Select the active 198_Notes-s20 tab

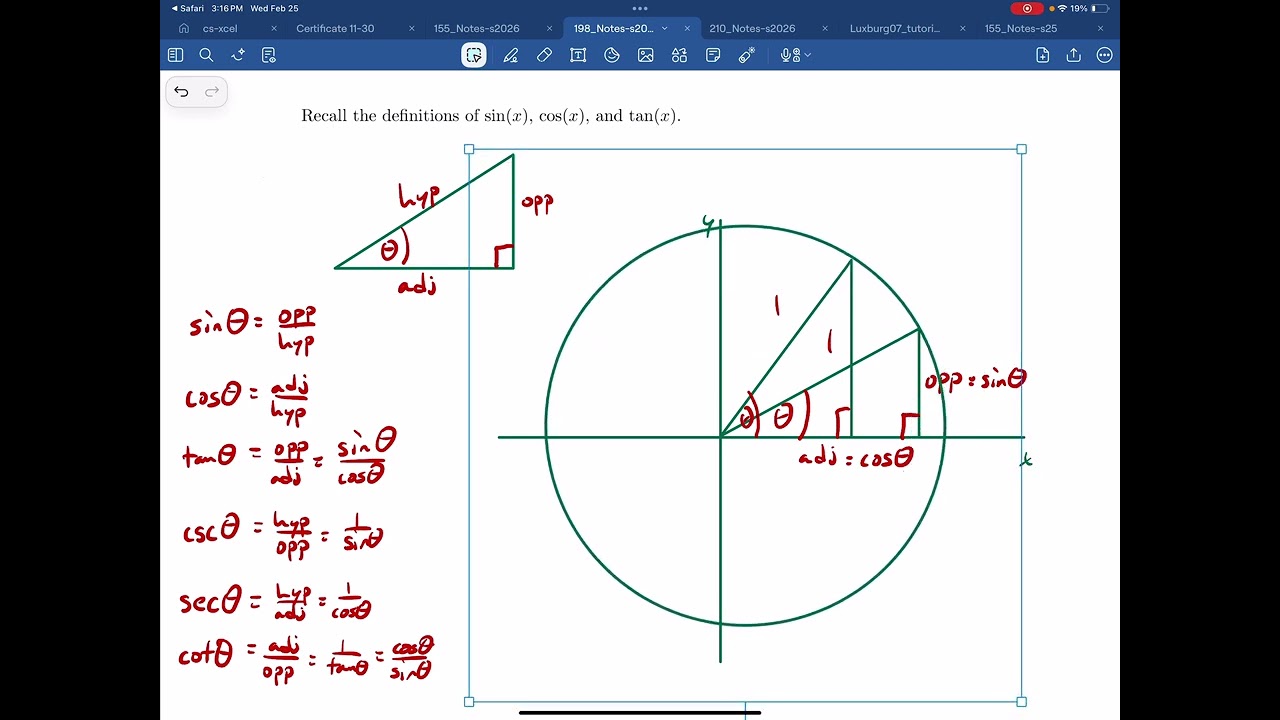(613, 28)
